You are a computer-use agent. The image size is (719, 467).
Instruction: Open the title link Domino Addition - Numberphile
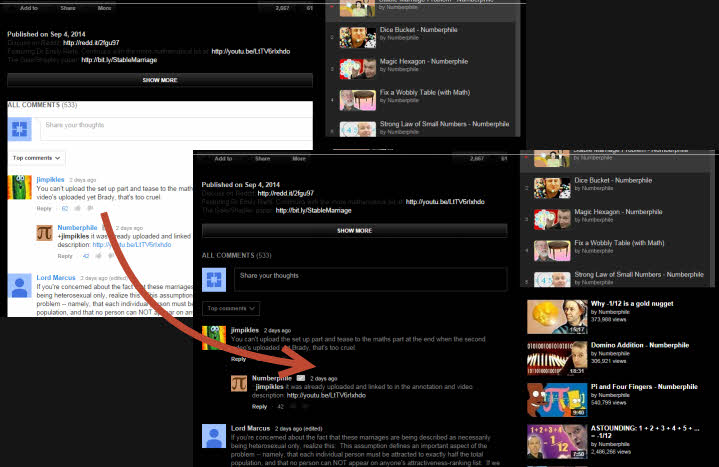[x=640, y=345]
